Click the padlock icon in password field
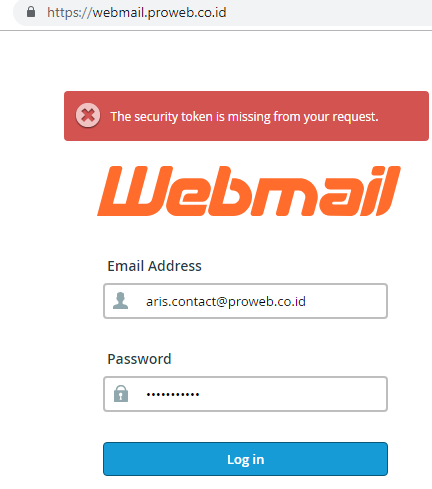 pos(121,394)
